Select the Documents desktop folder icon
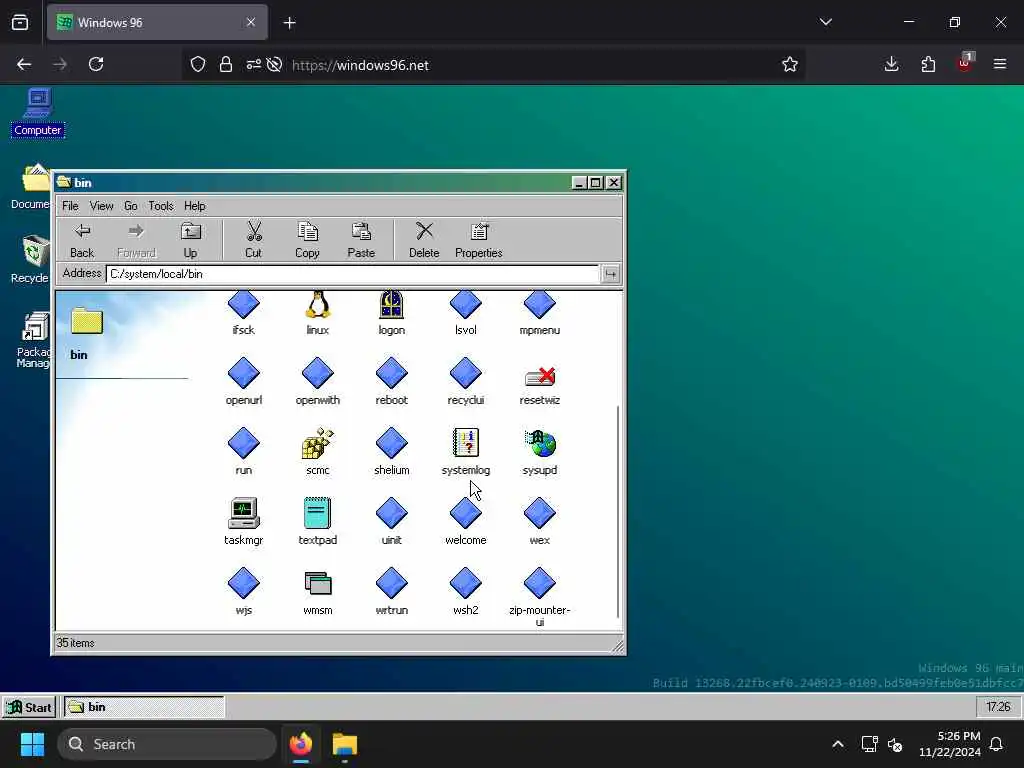 pyautogui.click(x=31, y=187)
